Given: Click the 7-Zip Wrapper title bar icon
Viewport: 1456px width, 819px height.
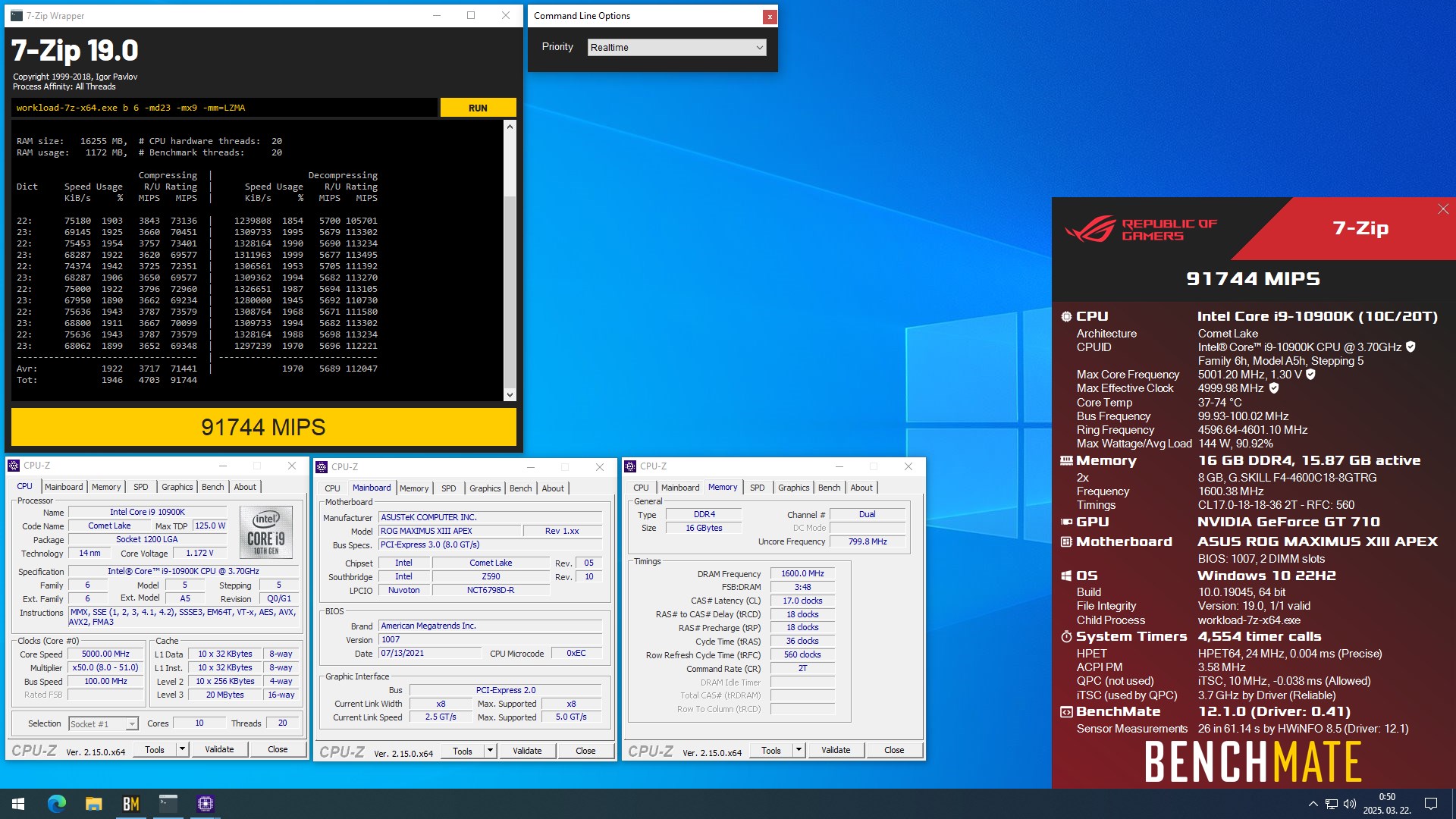Looking at the screenshot, I should click(x=17, y=15).
